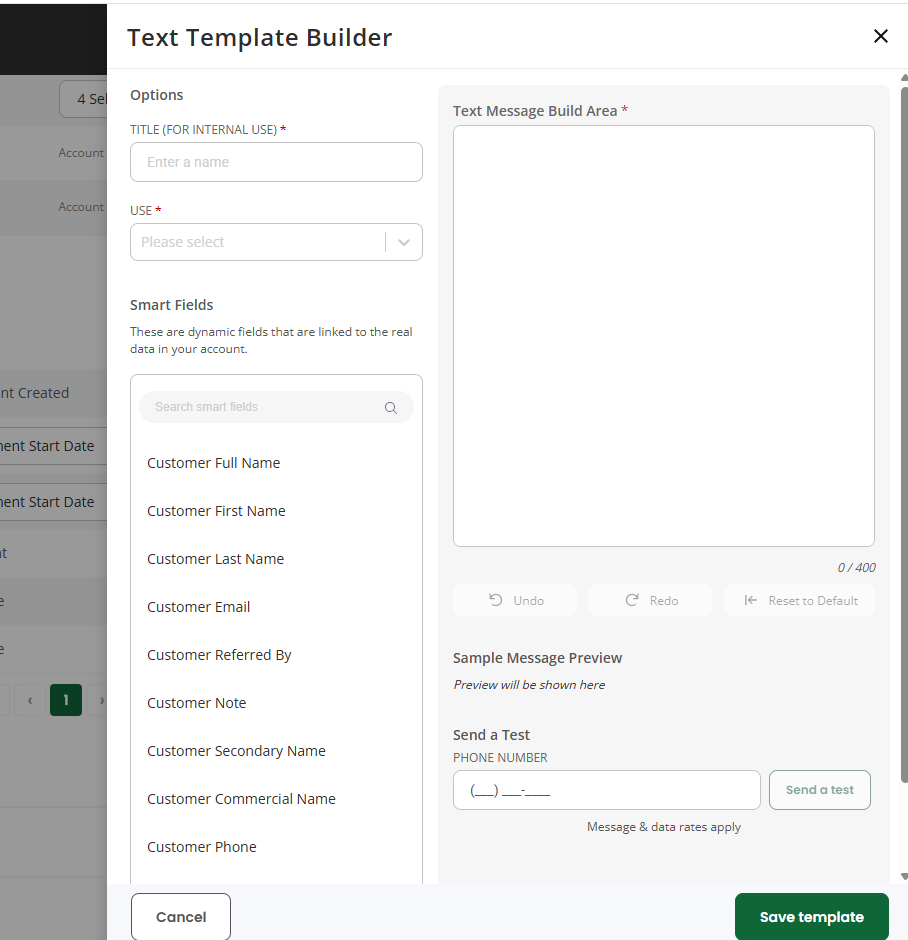Click the Redo button
Image resolution: width=908 pixels, height=940 pixels.
pos(650,600)
